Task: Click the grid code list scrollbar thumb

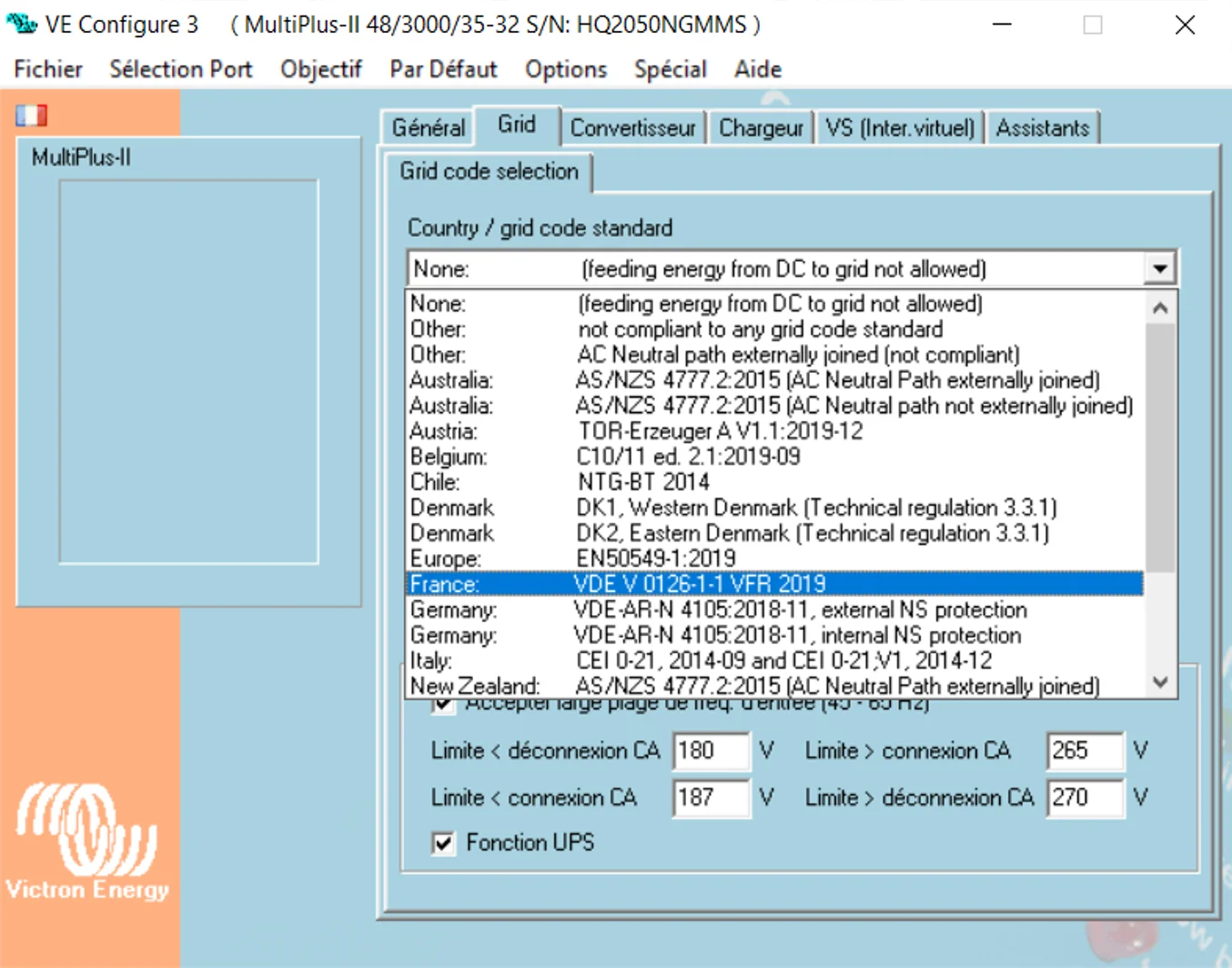Action: [x=1160, y=448]
